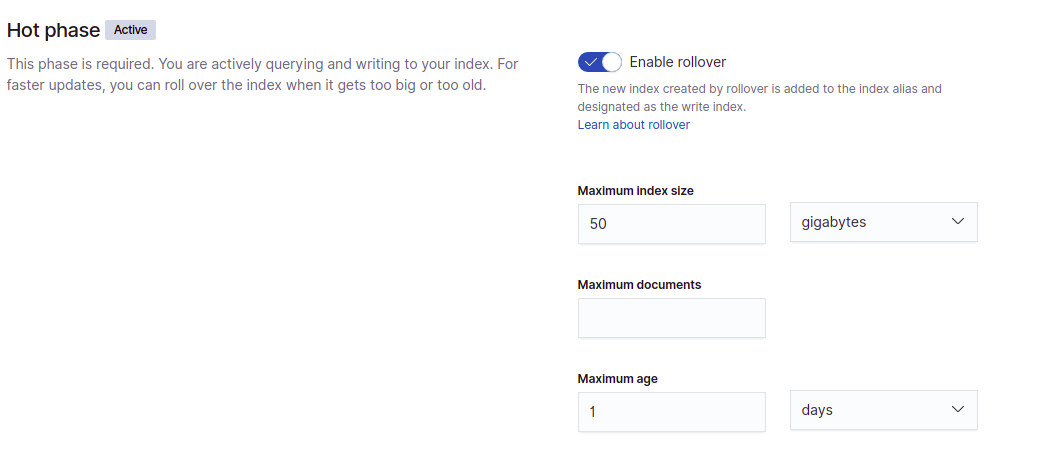
Task: Click the Hot phase description paragraph
Action: pos(262,74)
